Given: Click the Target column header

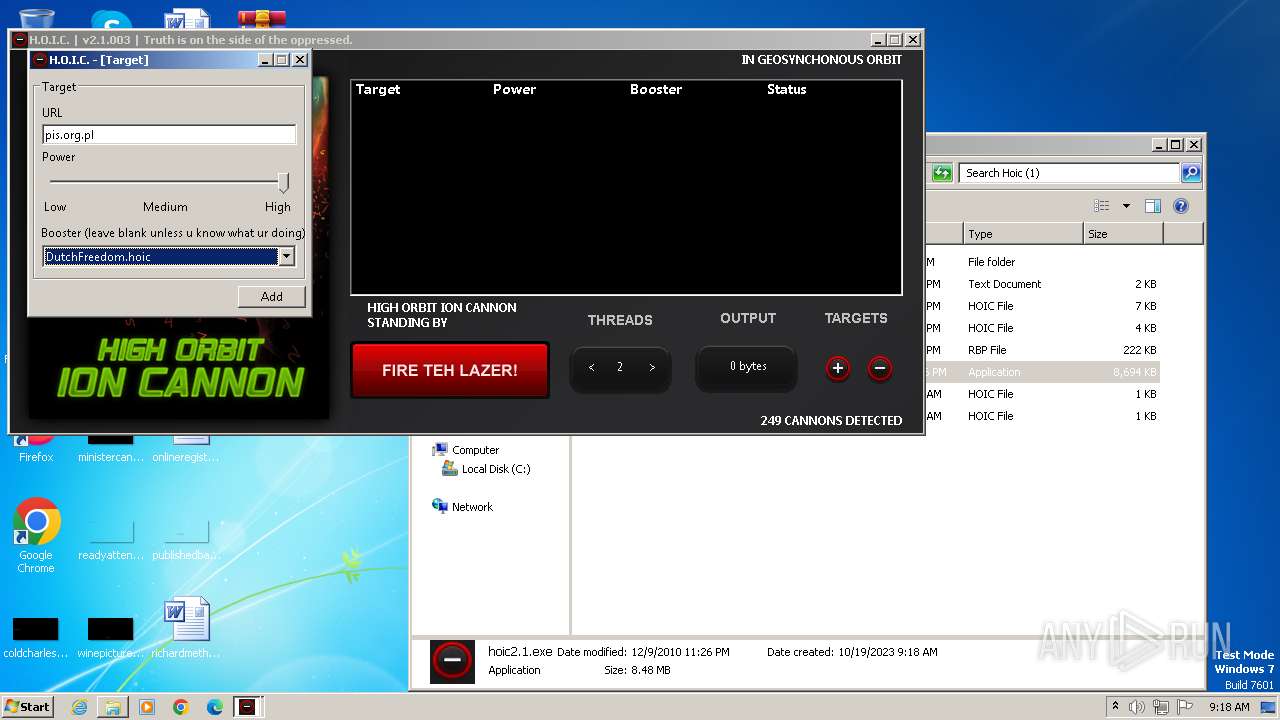Looking at the screenshot, I should click(x=378, y=89).
